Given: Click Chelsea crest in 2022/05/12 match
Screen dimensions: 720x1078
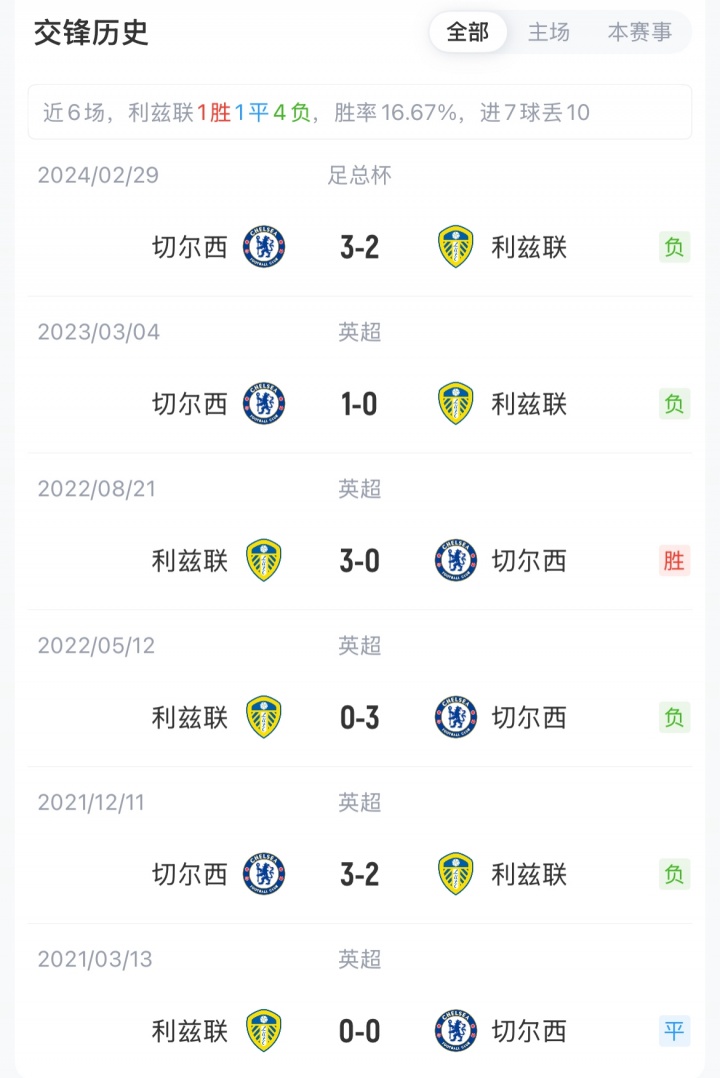Looking at the screenshot, I should tap(456, 717).
